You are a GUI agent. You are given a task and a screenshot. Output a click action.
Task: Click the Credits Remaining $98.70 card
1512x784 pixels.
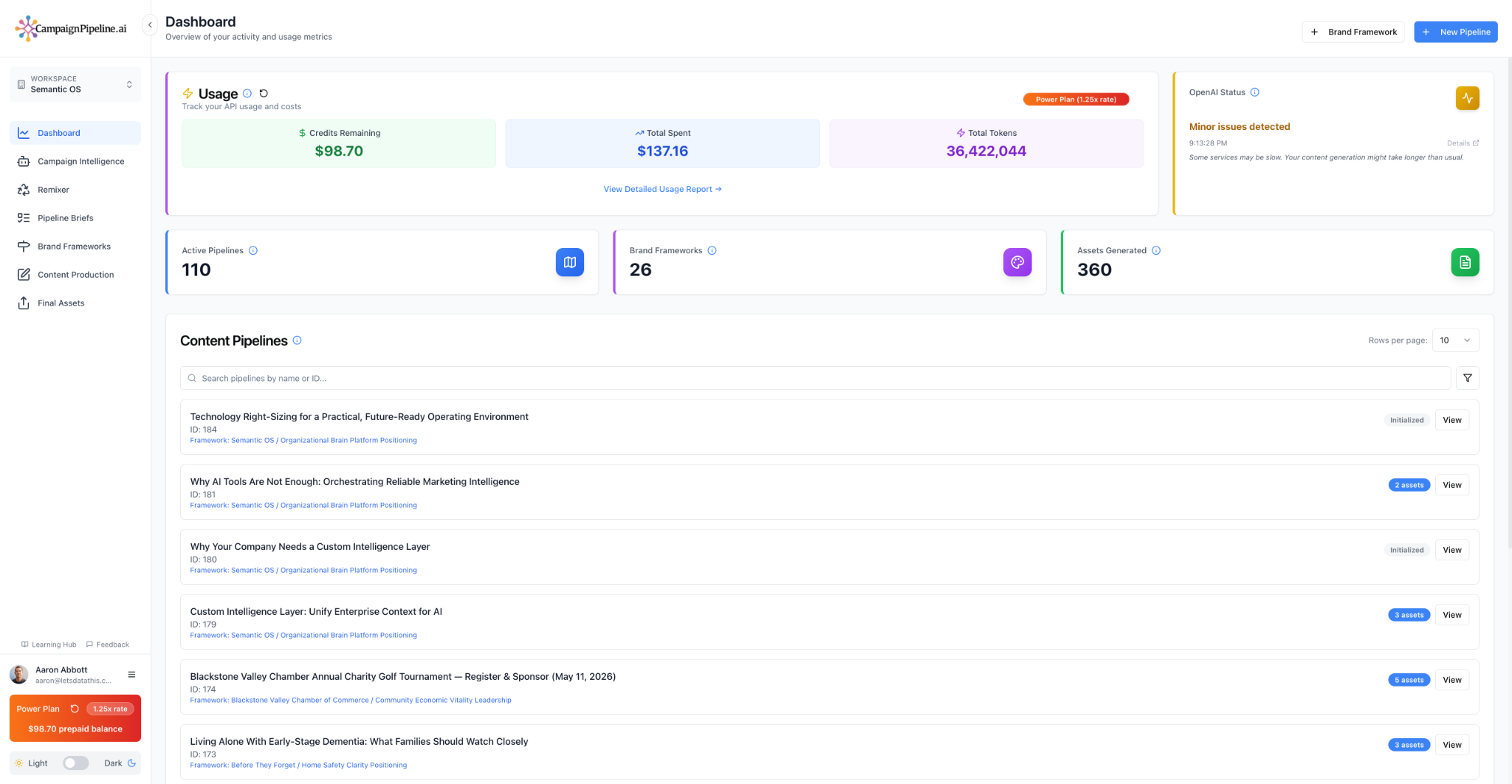click(339, 143)
